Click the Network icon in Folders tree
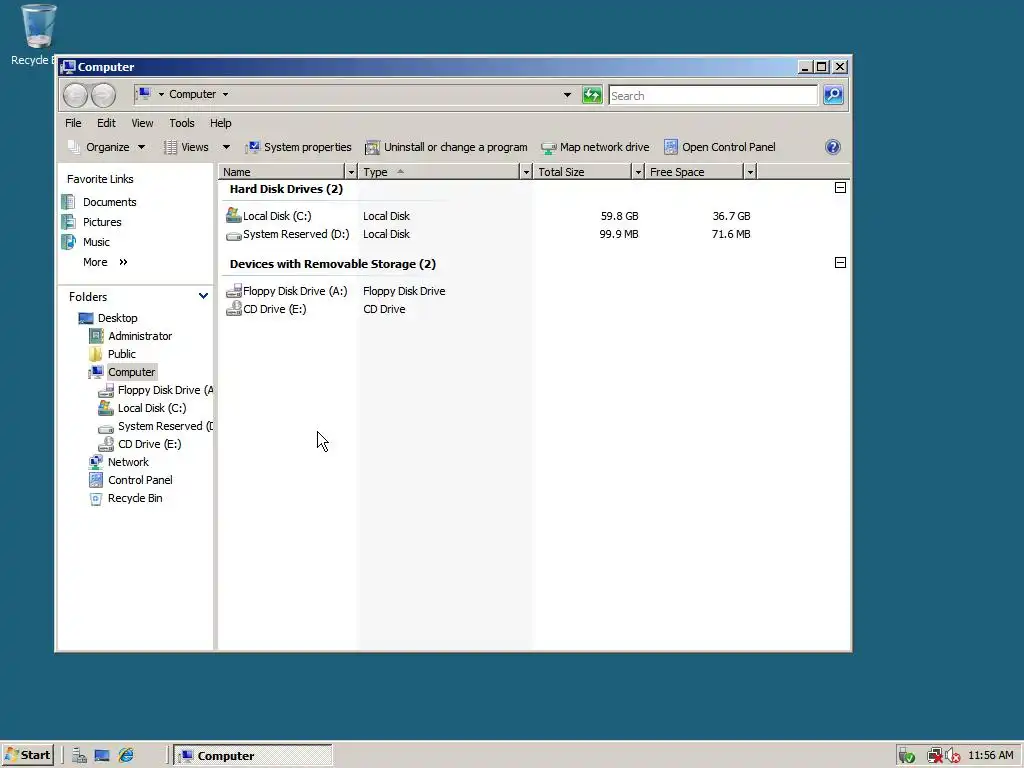 pyautogui.click(x=96, y=462)
